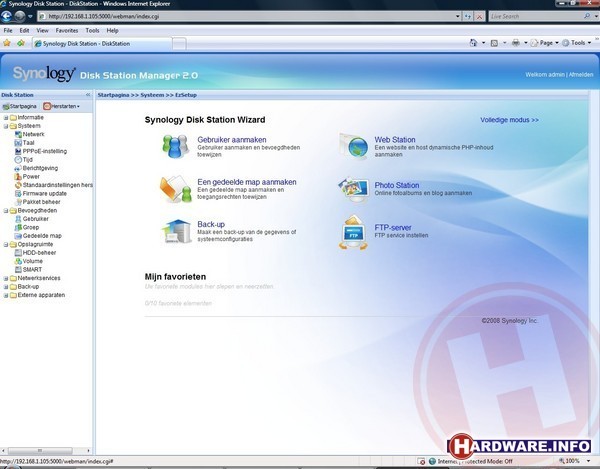Screen dimensions: 600x469
Task: Click the address bar URL field
Action: pos(247,16)
